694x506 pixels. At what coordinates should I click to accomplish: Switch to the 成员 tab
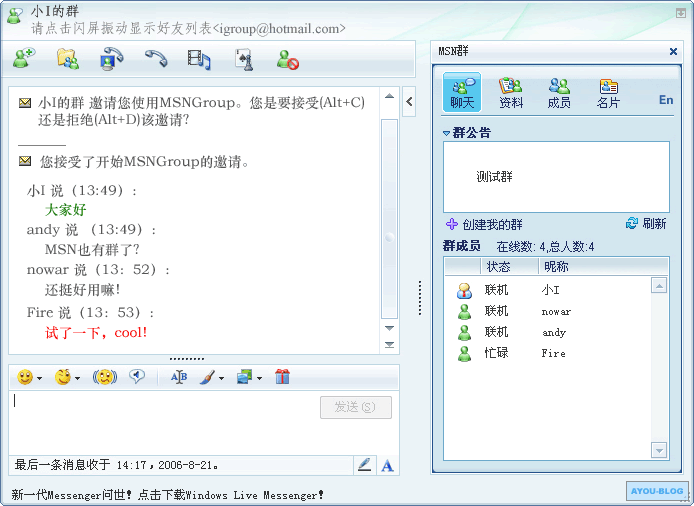(559, 93)
